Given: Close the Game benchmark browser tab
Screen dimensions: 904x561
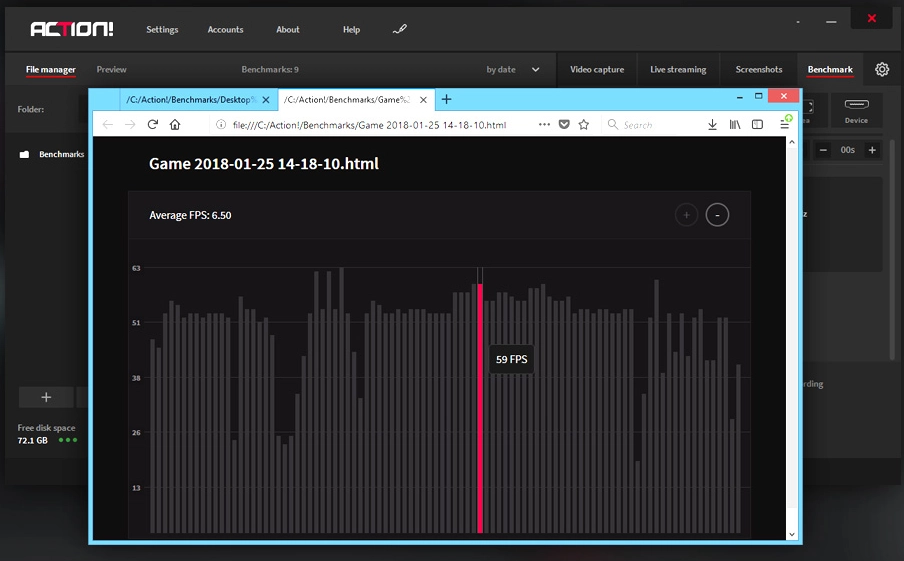Looking at the screenshot, I should pos(423,100).
